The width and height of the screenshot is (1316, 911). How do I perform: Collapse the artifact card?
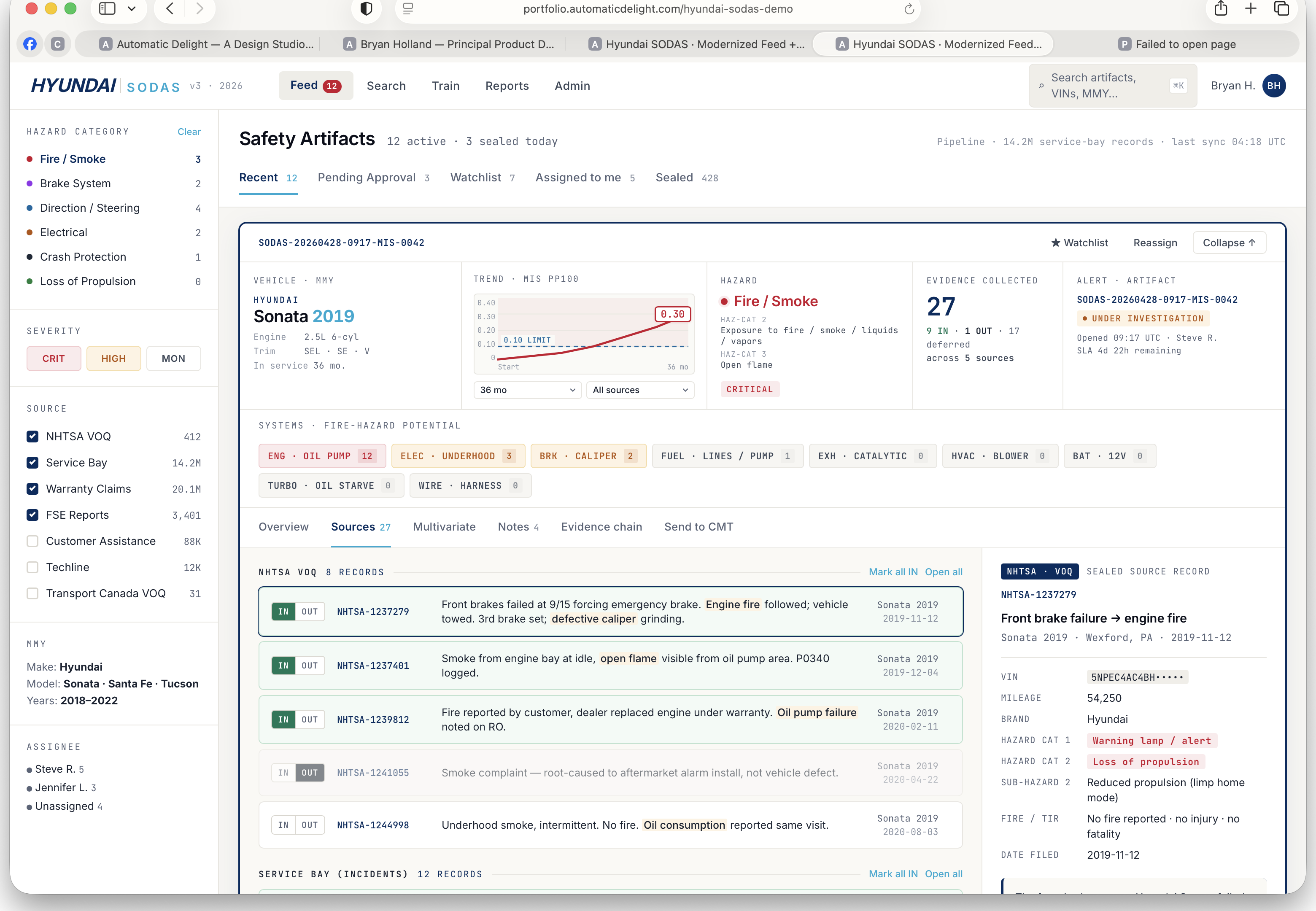click(x=1229, y=243)
